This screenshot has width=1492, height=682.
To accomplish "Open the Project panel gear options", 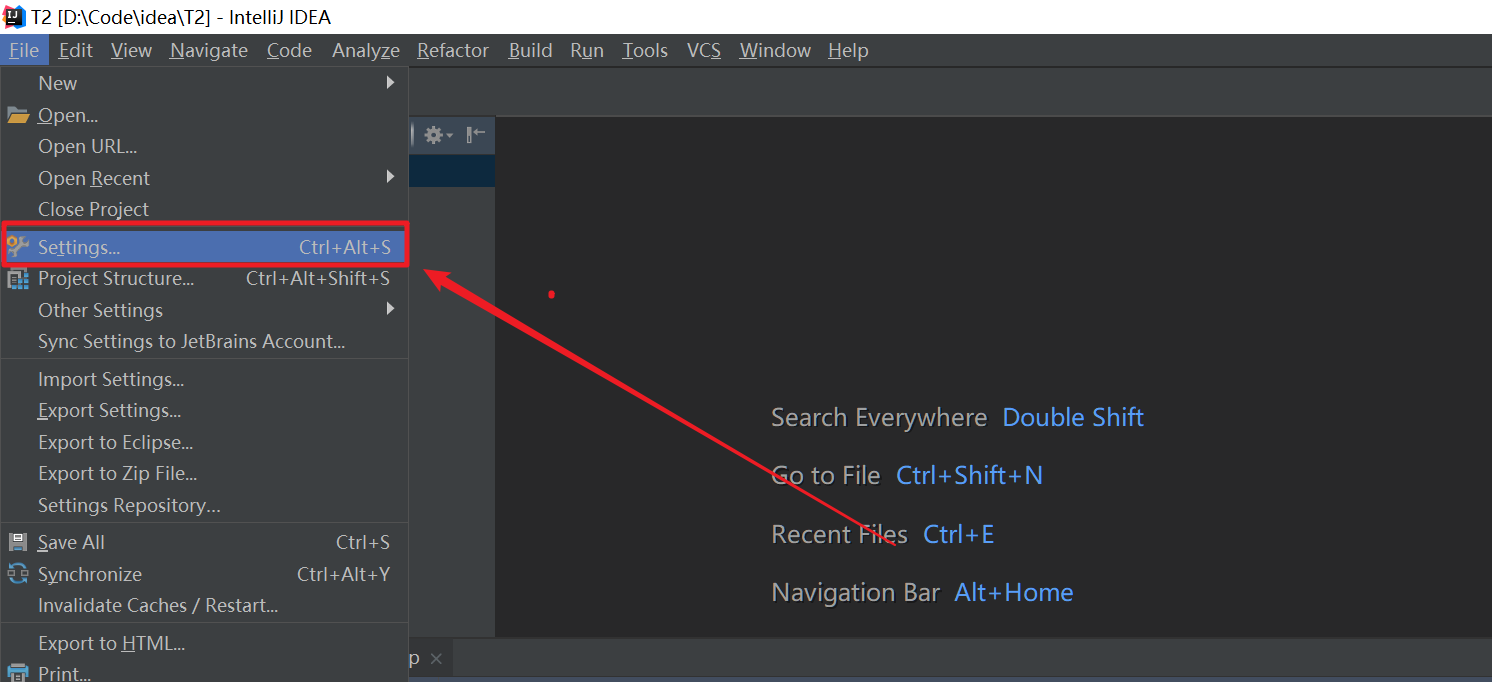I will [437, 134].
